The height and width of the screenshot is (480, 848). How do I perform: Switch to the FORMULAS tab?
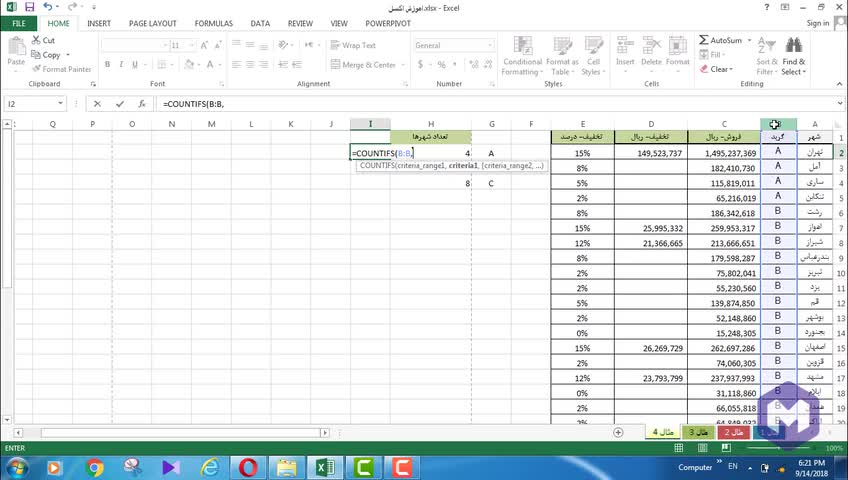pos(214,23)
